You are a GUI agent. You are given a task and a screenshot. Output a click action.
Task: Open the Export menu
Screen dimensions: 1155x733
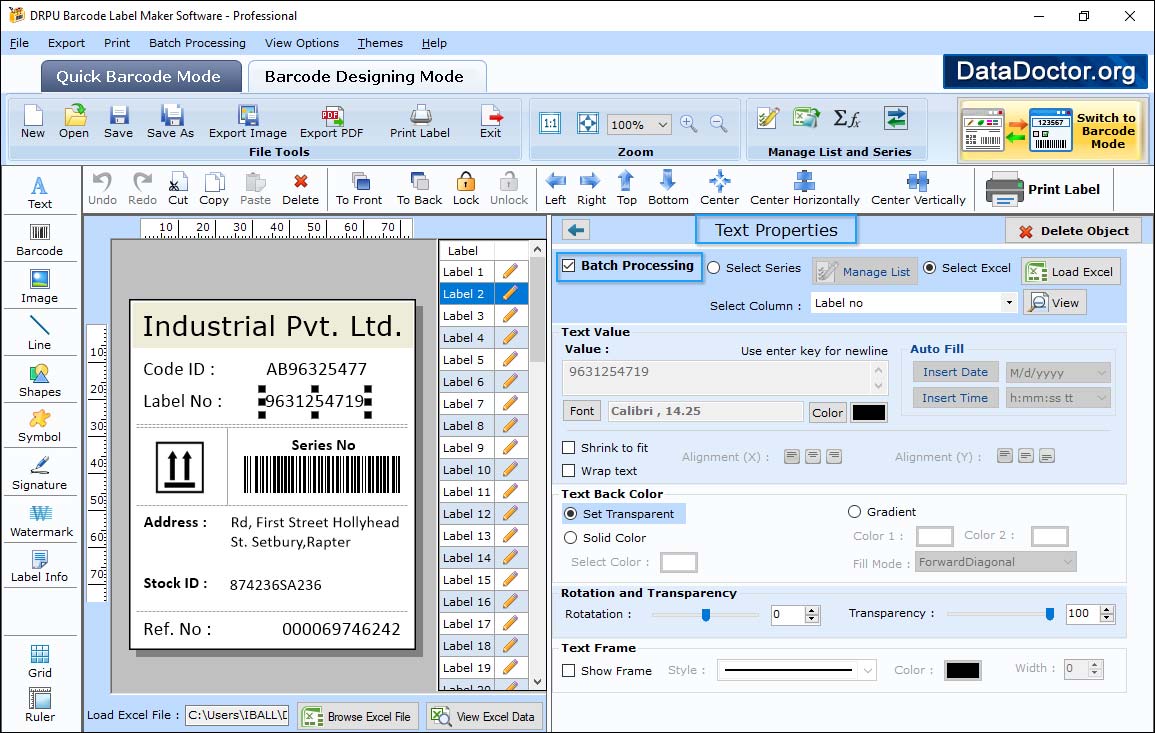pyautogui.click(x=66, y=43)
